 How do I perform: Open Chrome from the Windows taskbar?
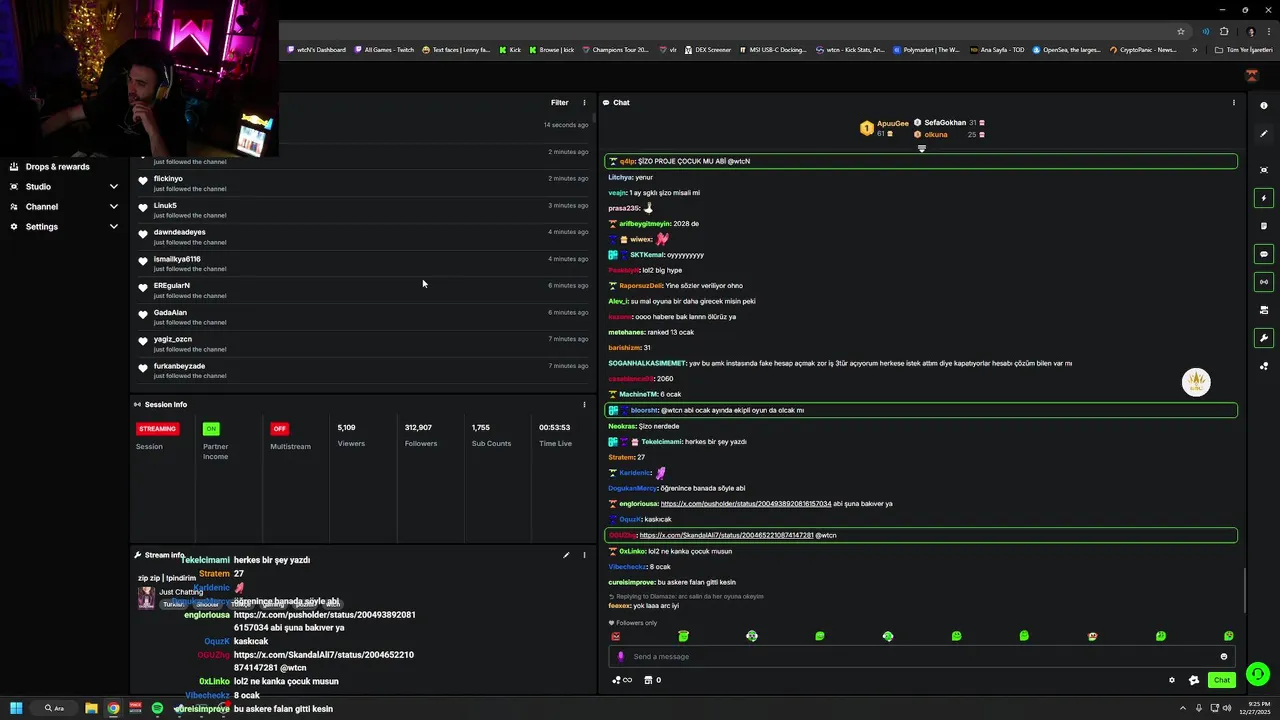point(113,708)
